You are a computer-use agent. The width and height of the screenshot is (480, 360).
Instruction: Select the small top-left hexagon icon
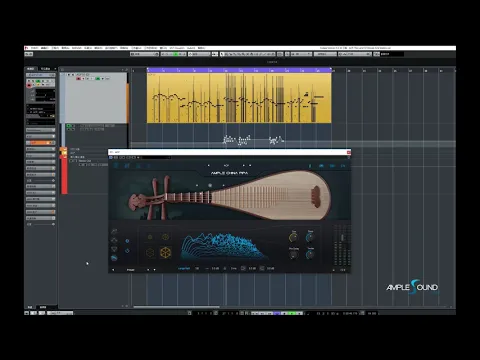tap(150, 237)
